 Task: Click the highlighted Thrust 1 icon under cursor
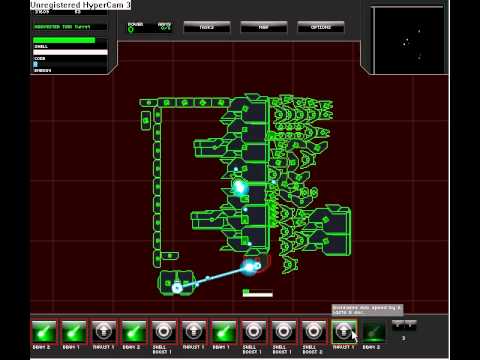[344, 332]
